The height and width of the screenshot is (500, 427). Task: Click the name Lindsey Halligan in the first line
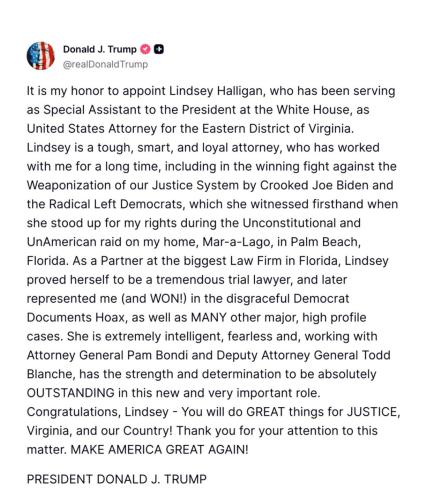tap(216, 91)
